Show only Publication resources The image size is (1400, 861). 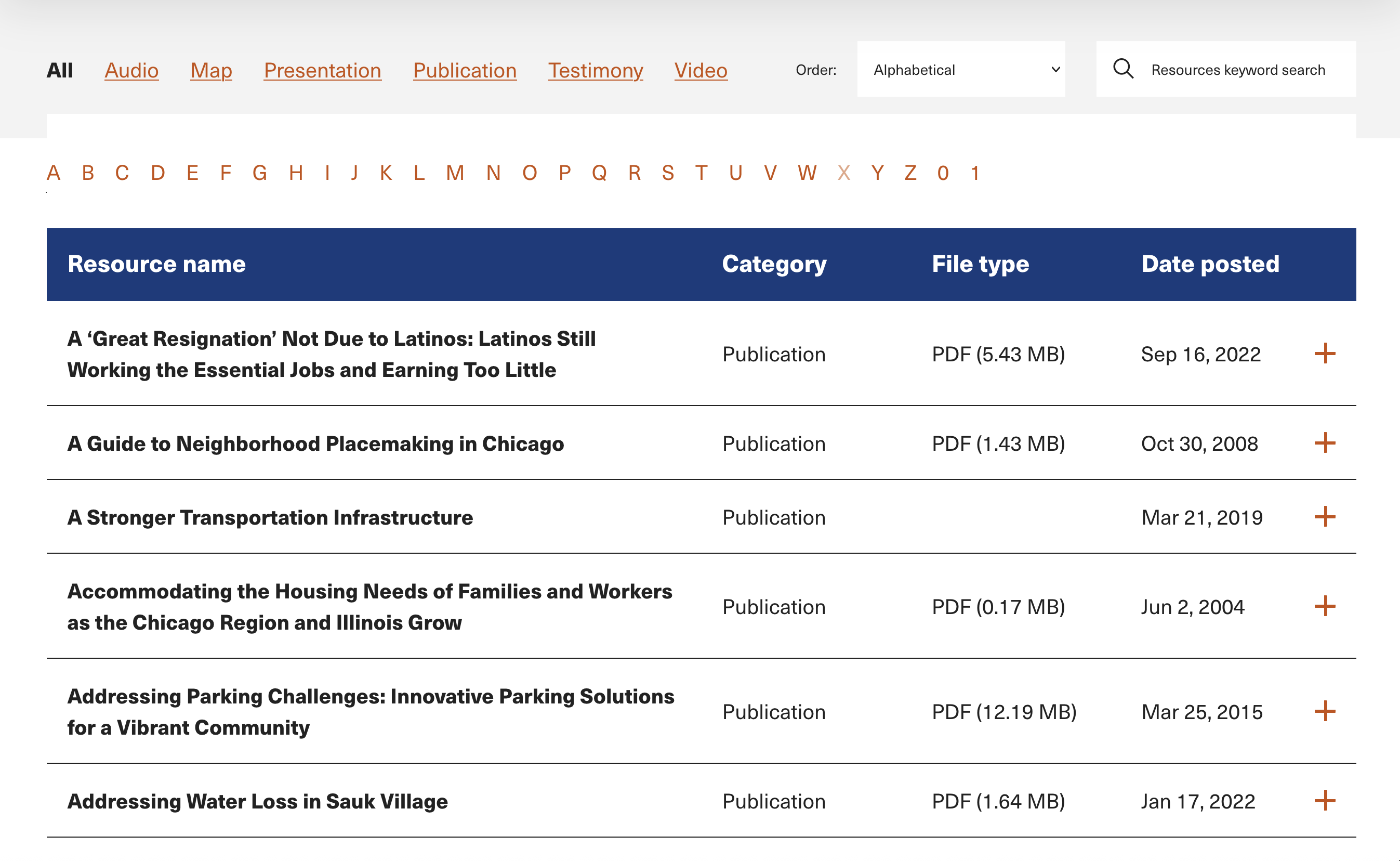(465, 70)
